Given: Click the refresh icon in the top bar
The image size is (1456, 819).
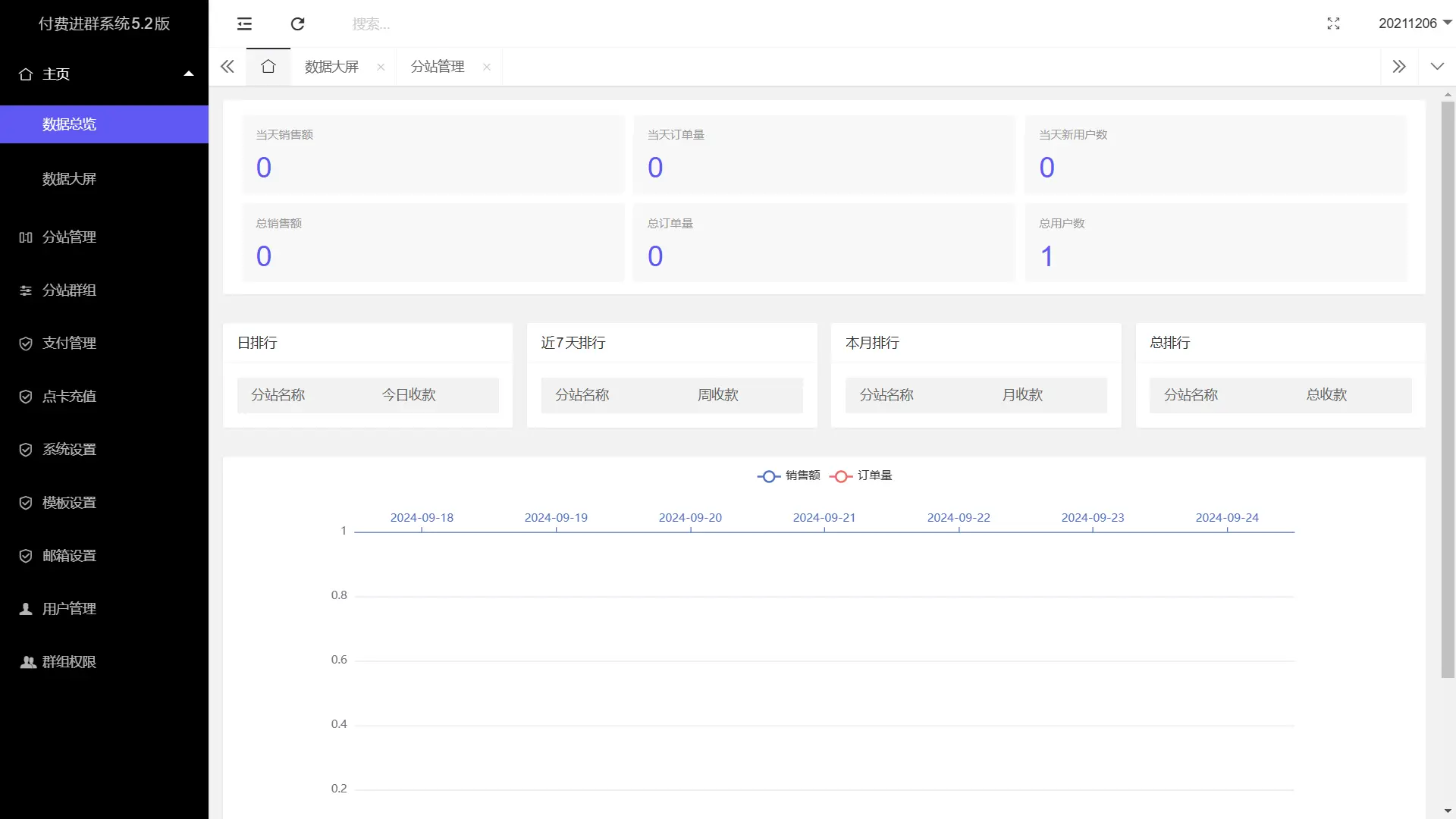Looking at the screenshot, I should point(297,24).
